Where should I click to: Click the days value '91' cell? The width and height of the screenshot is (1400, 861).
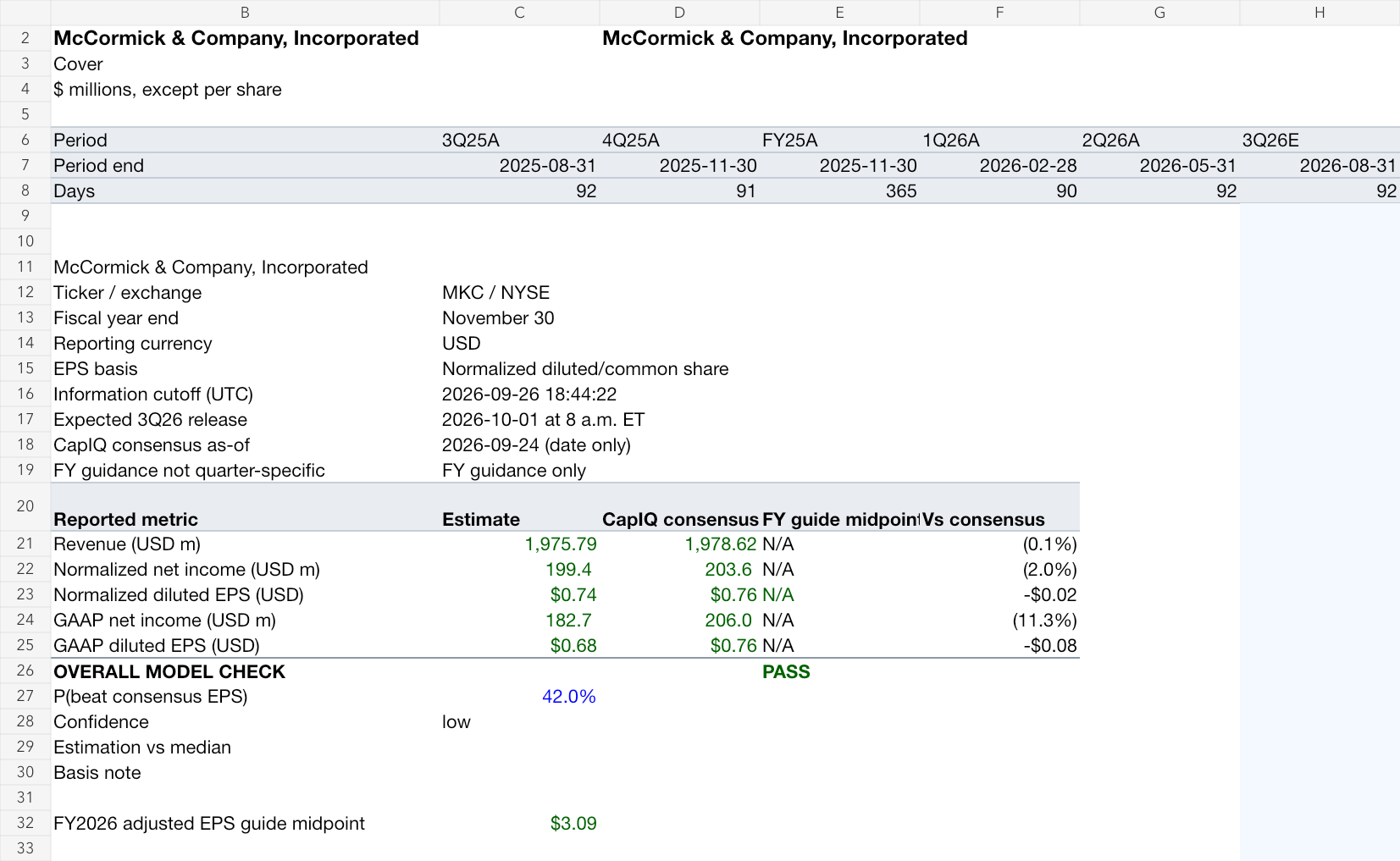(x=679, y=190)
